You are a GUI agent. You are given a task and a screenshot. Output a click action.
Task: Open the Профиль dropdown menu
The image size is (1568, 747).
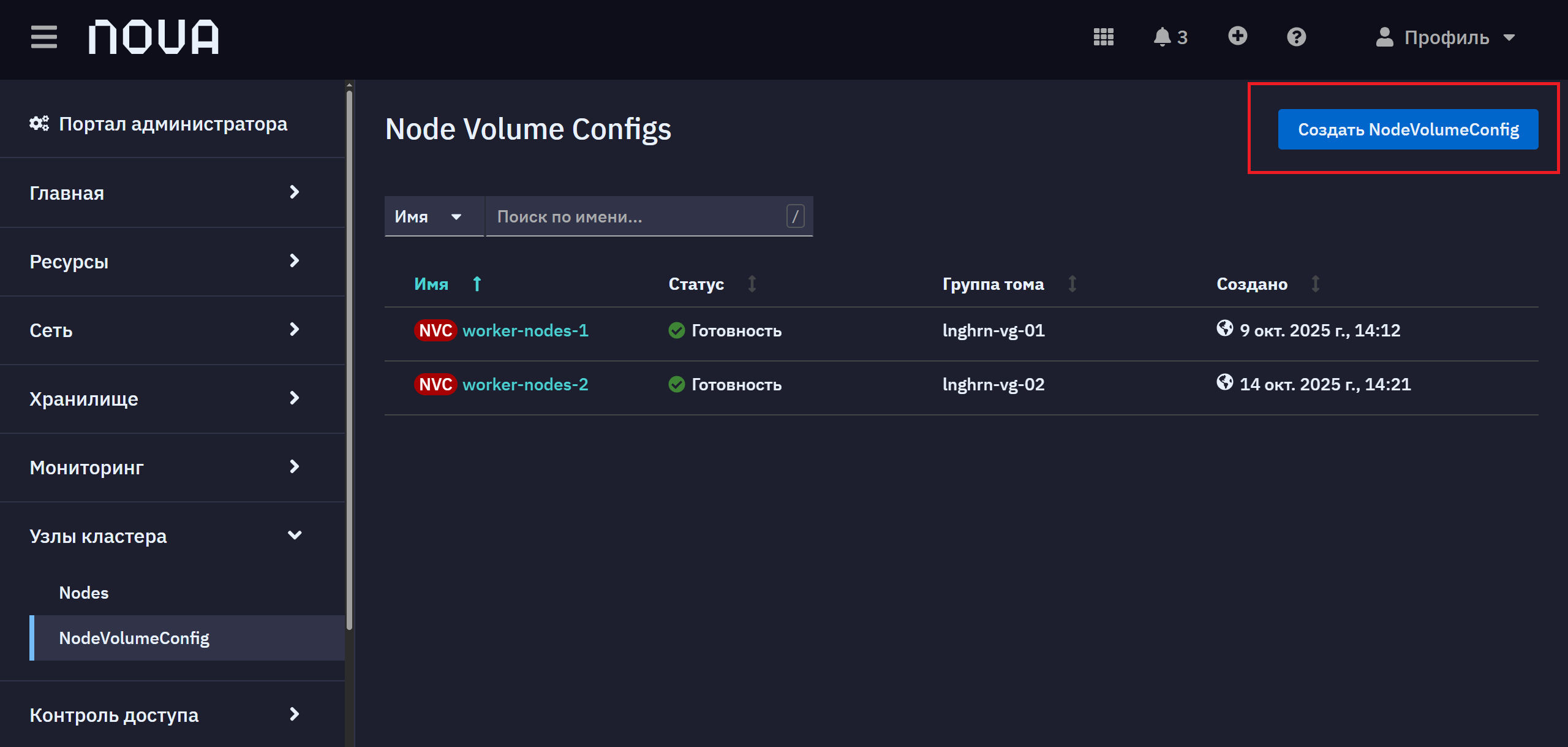pyautogui.click(x=1445, y=37)
